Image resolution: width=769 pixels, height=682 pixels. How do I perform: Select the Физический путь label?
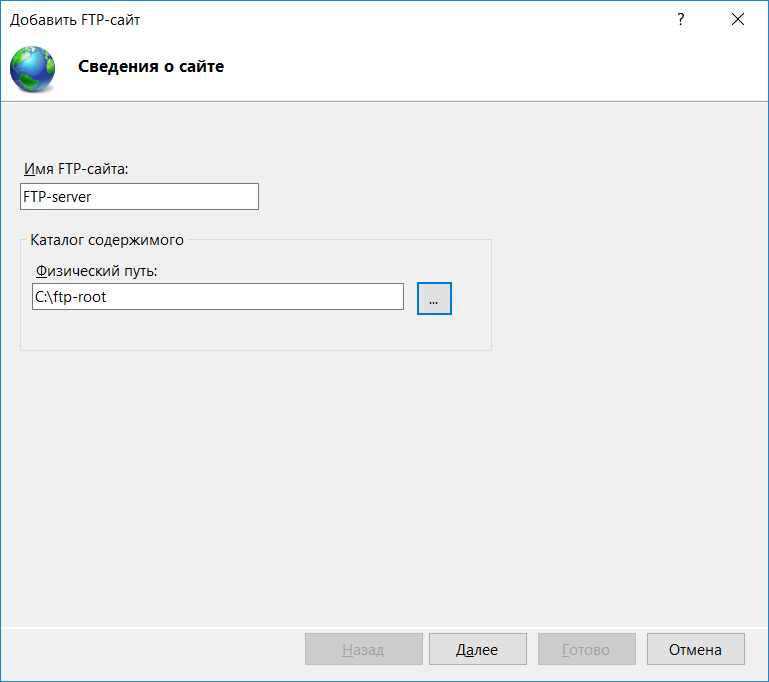(x=96, y=271)
